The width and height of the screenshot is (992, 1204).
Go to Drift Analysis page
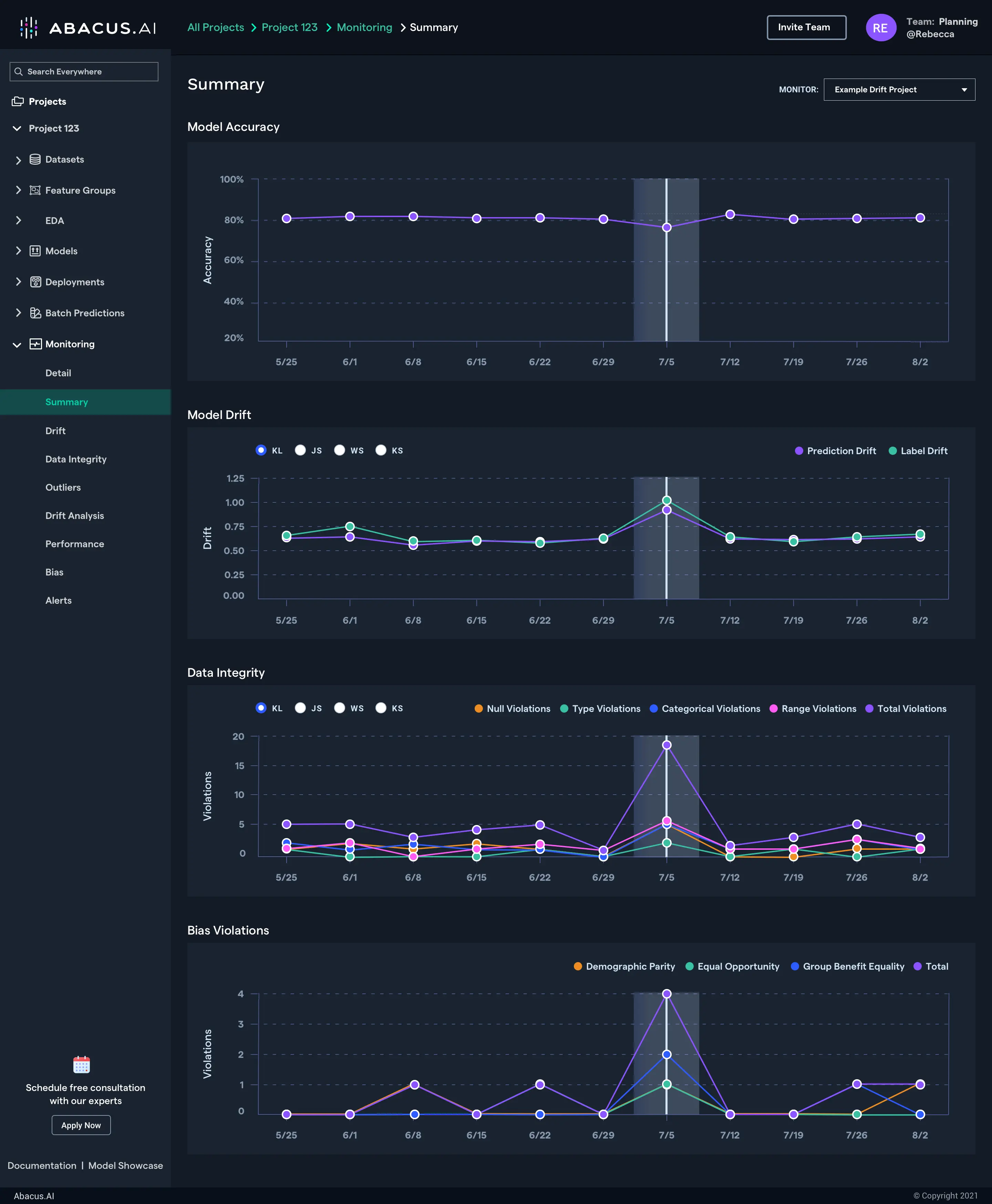(74, 516)
